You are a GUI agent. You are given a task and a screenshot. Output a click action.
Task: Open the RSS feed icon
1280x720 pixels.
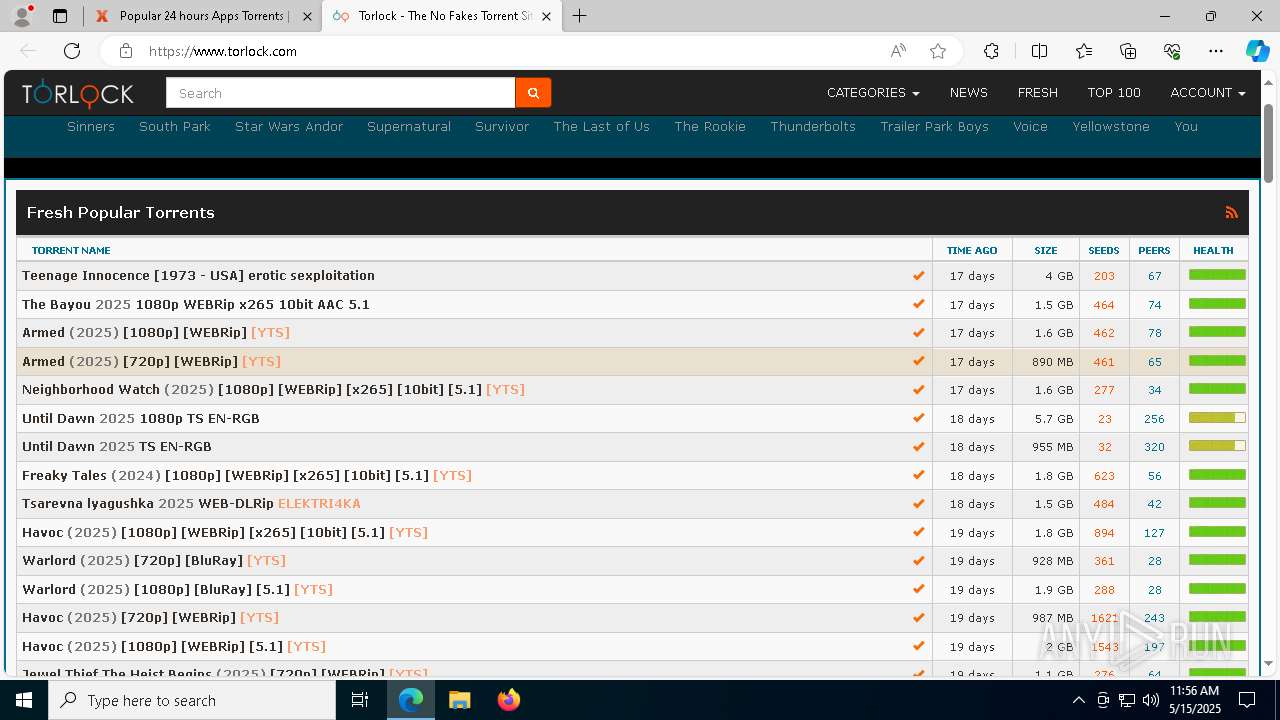(1231, 212)
